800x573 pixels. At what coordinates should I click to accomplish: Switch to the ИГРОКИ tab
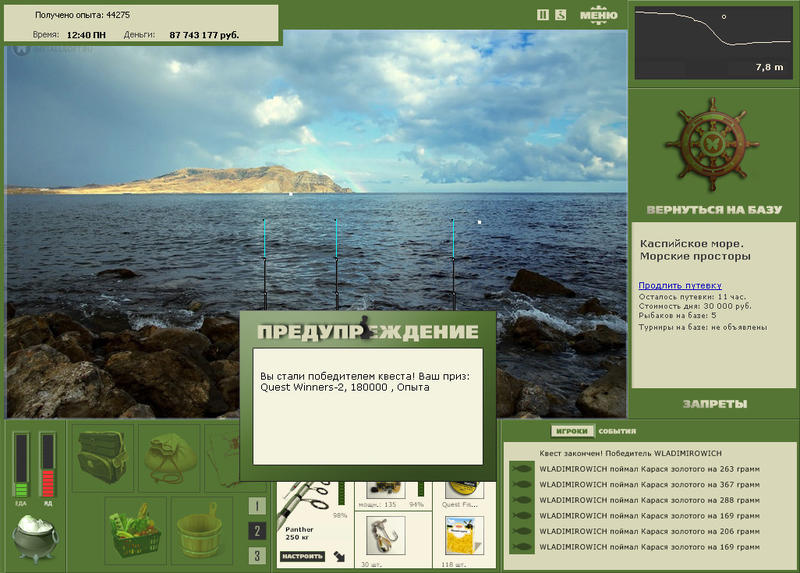[x=572, y=431]
